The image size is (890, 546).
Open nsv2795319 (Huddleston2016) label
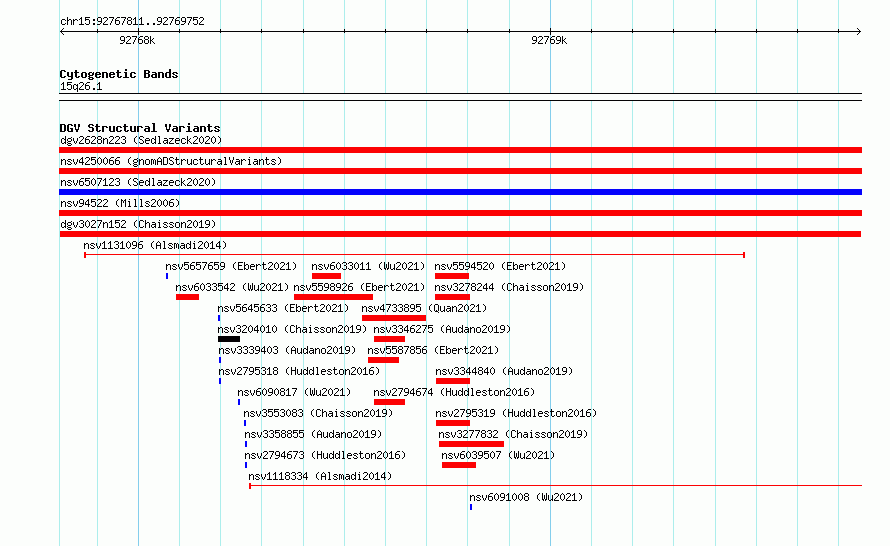[x=516, y=413]
